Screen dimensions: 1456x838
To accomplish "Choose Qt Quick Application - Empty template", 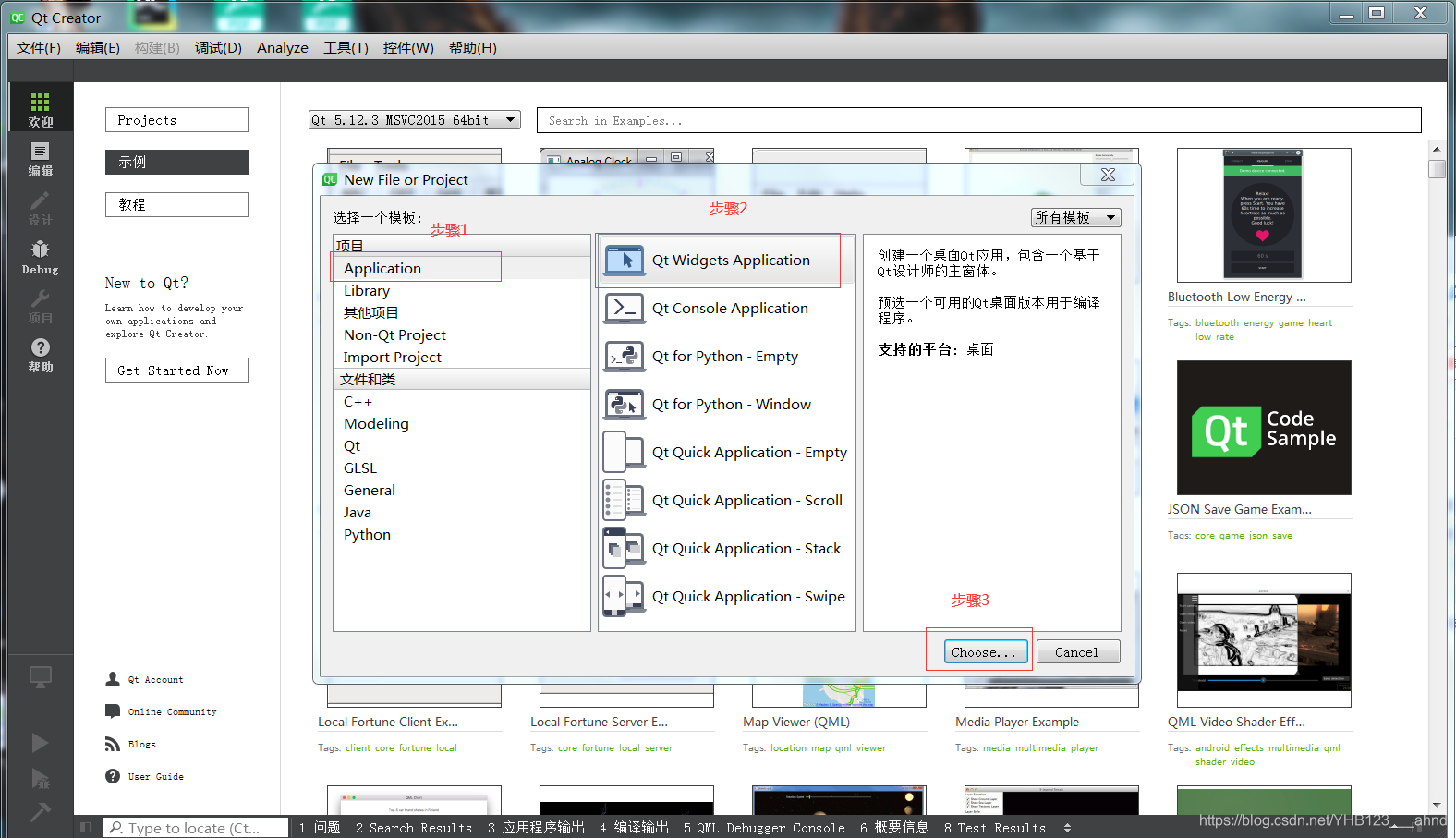I will pos(726,453).
